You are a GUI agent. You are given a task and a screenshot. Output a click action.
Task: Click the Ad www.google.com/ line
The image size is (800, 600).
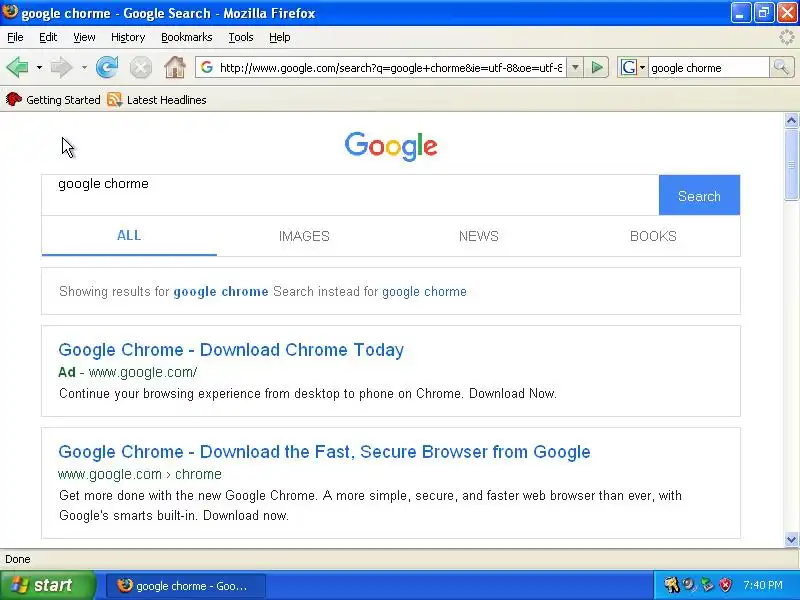[x=128, y=372]
